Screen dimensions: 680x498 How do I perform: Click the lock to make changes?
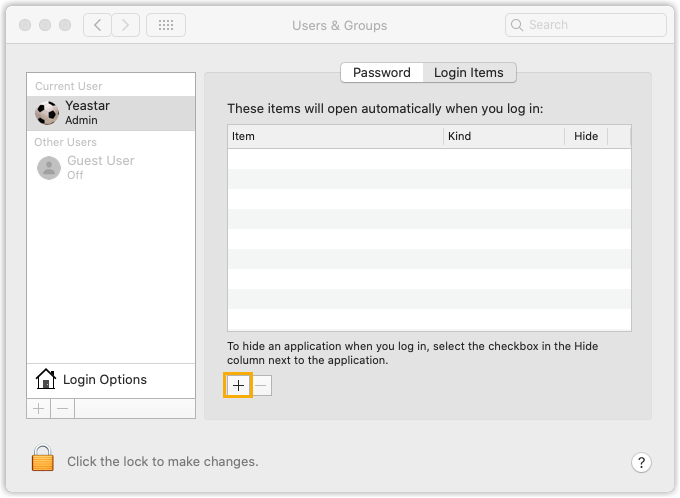pos(42,457)
